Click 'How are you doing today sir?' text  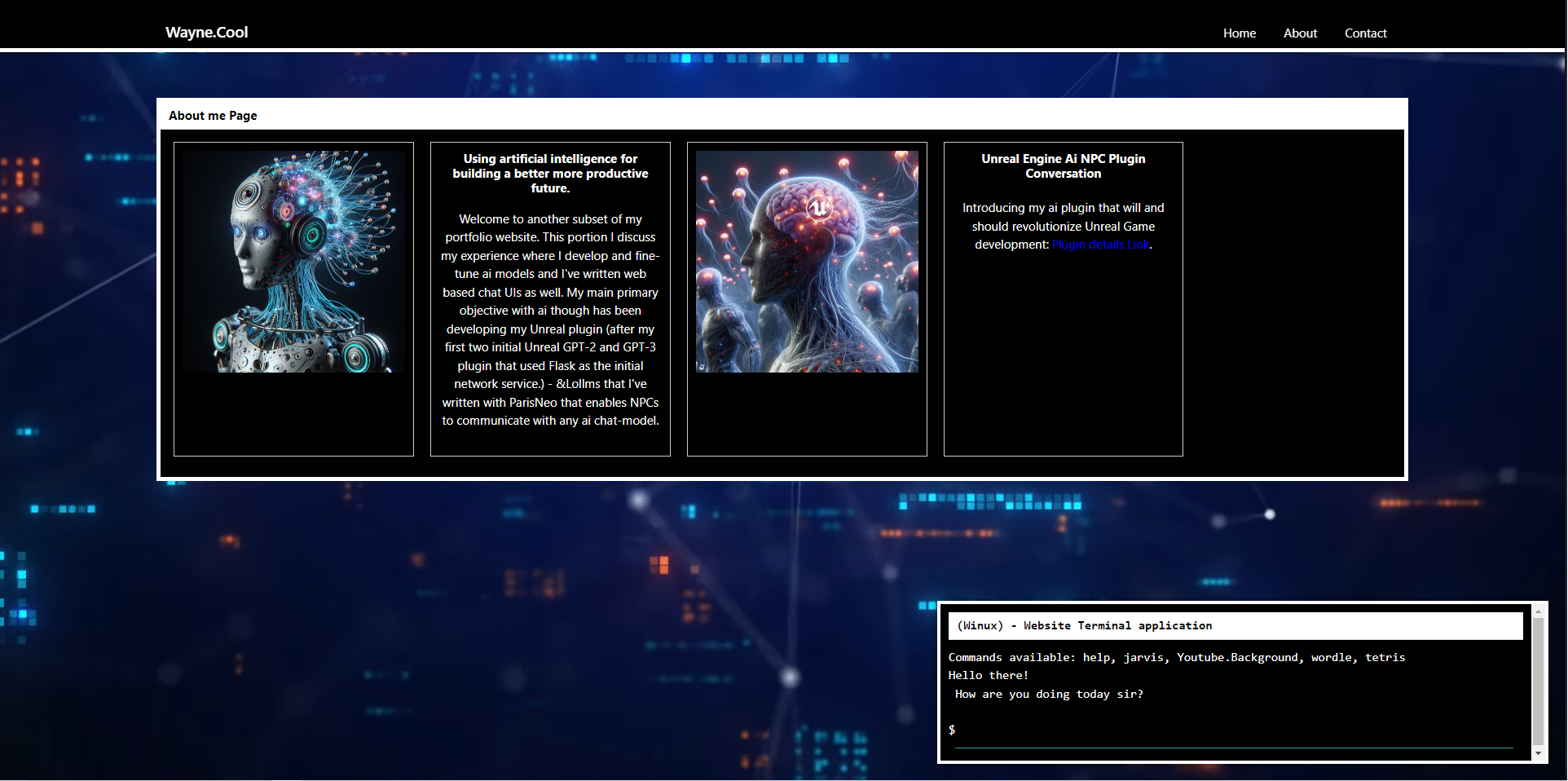pyautogui.click(x=1049, y=695)
